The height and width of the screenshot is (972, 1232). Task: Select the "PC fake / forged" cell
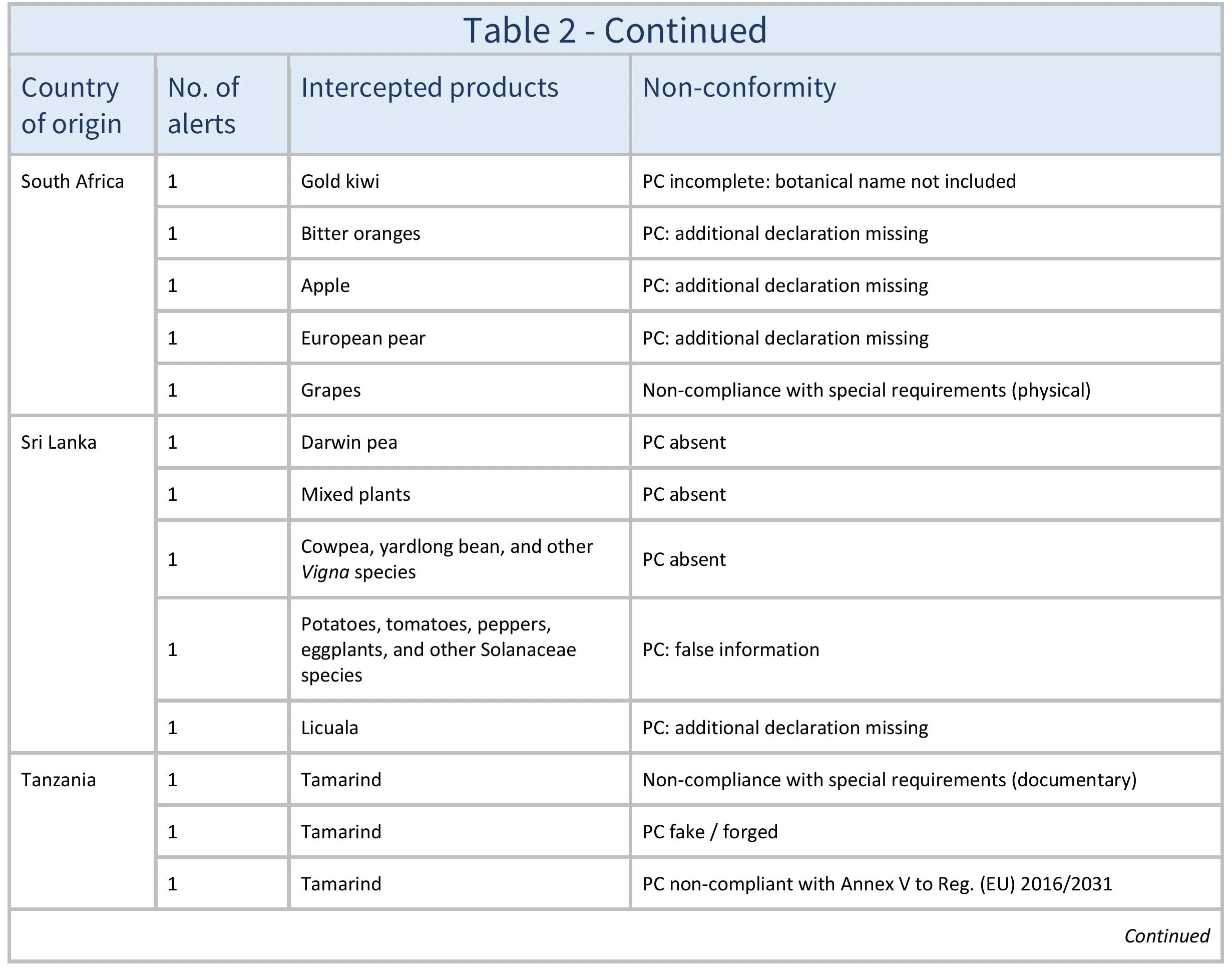(x=709, y=832)
